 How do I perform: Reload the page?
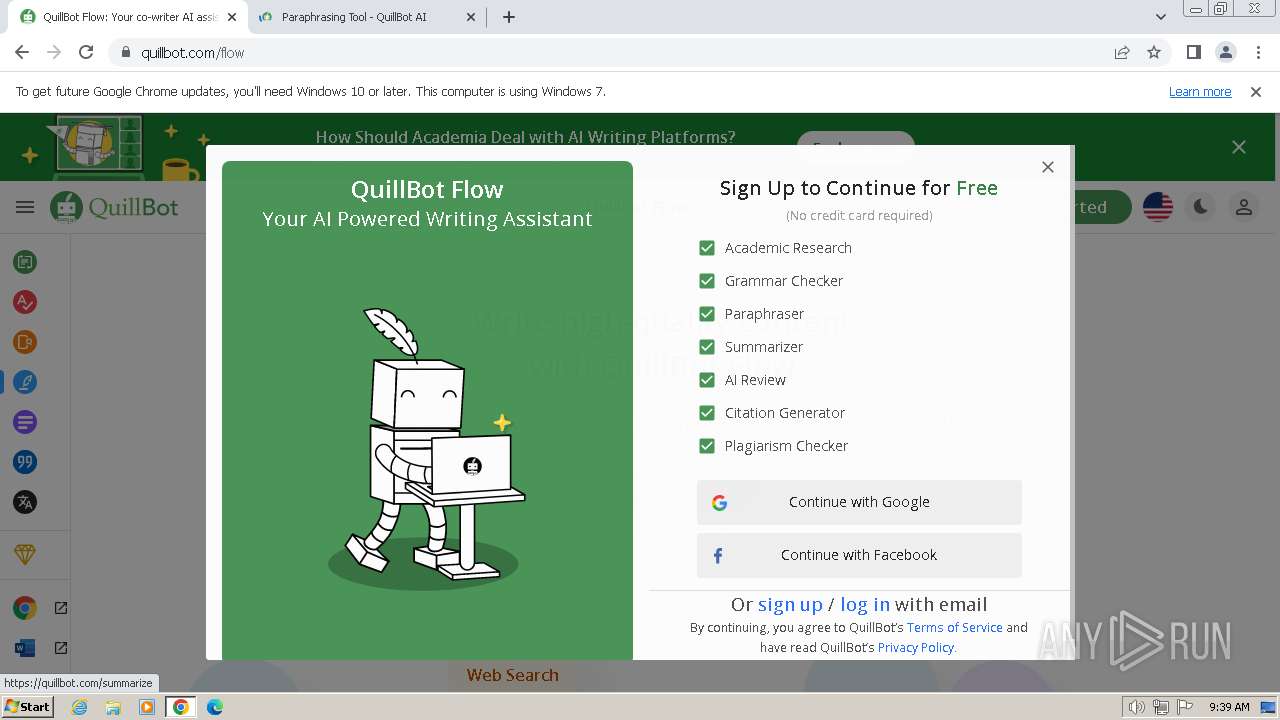pos(86,52)
